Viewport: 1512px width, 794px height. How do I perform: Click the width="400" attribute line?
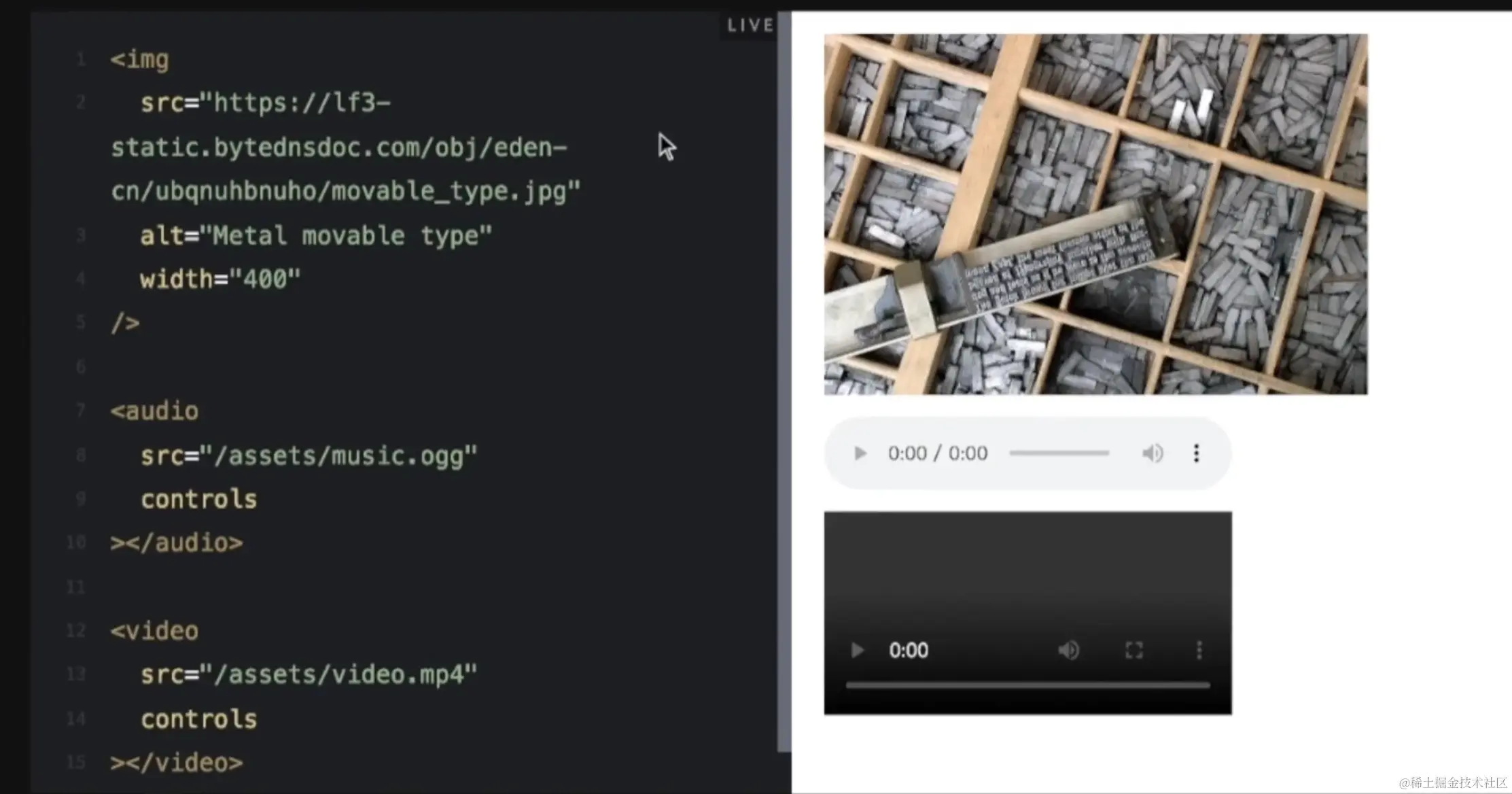coord(219,279)
